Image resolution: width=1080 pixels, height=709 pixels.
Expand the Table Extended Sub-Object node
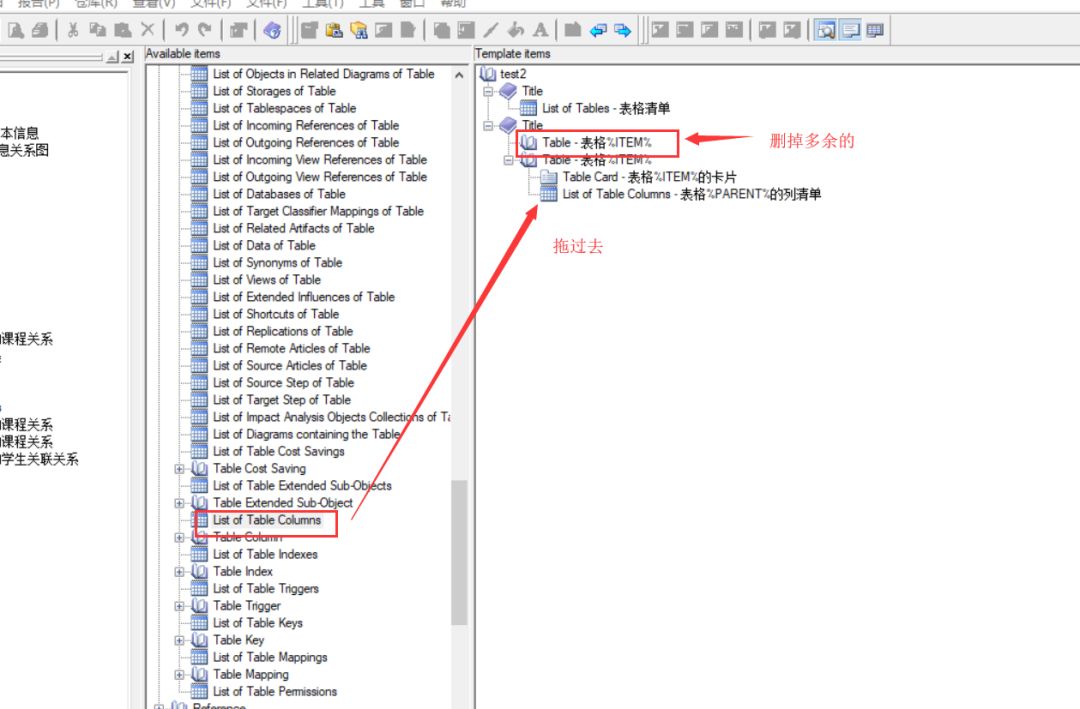pos(180,503)
